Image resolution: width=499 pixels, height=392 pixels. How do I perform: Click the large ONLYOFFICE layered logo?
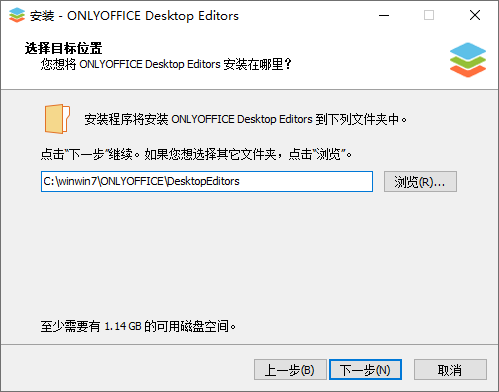pyautogui.click(x=468, y=60)
